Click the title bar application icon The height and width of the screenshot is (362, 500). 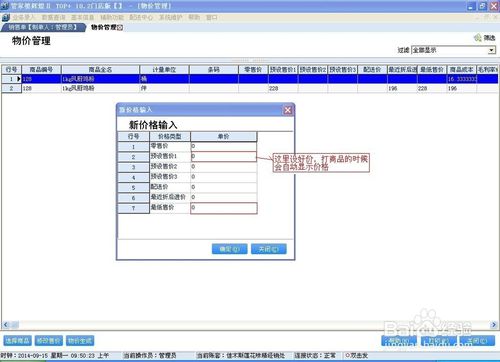pos(5,6)
